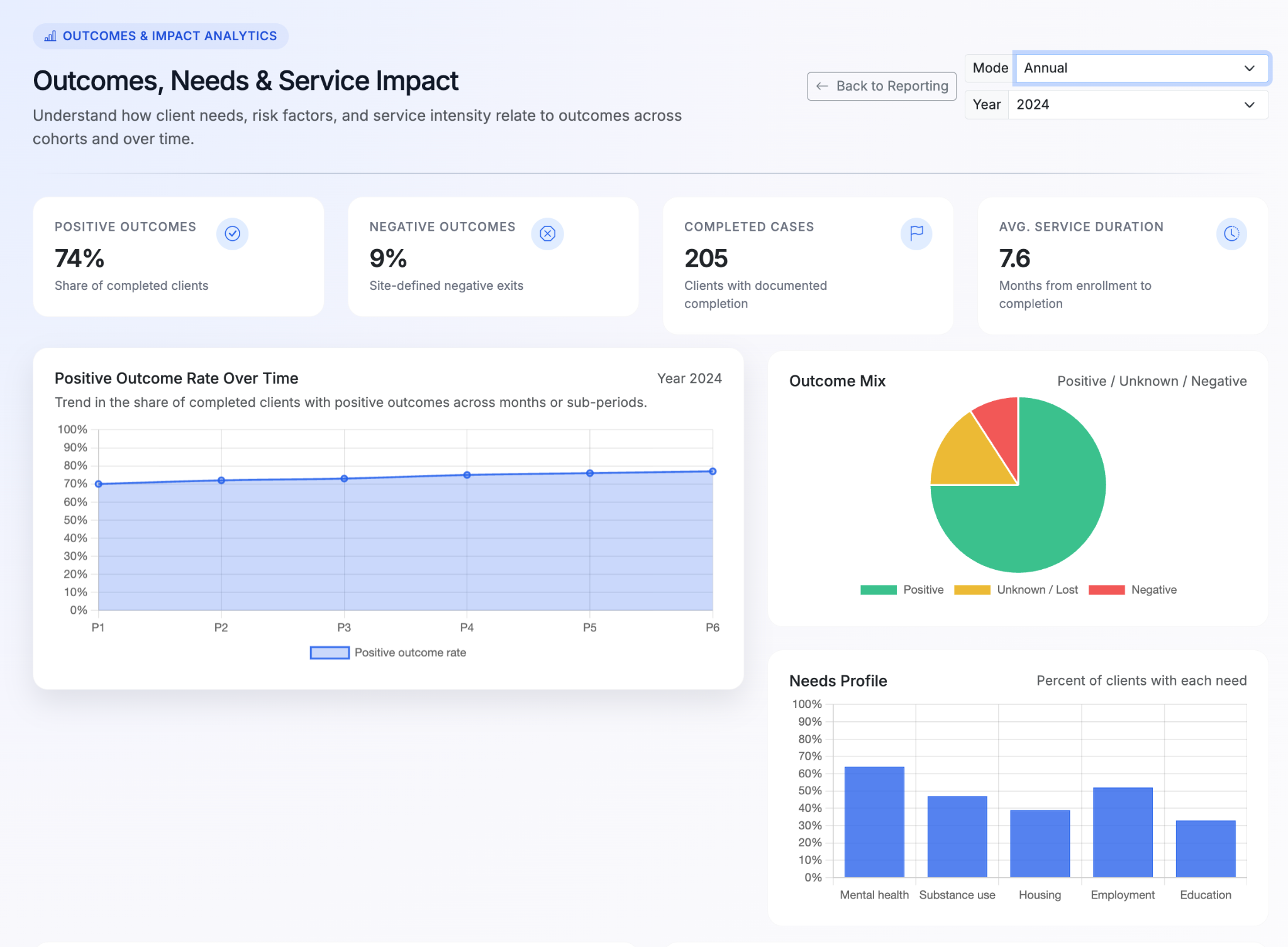Screen dimensions: 1288x947
Task: Click the back arrow in Back to Reporting
Action: 822,86
